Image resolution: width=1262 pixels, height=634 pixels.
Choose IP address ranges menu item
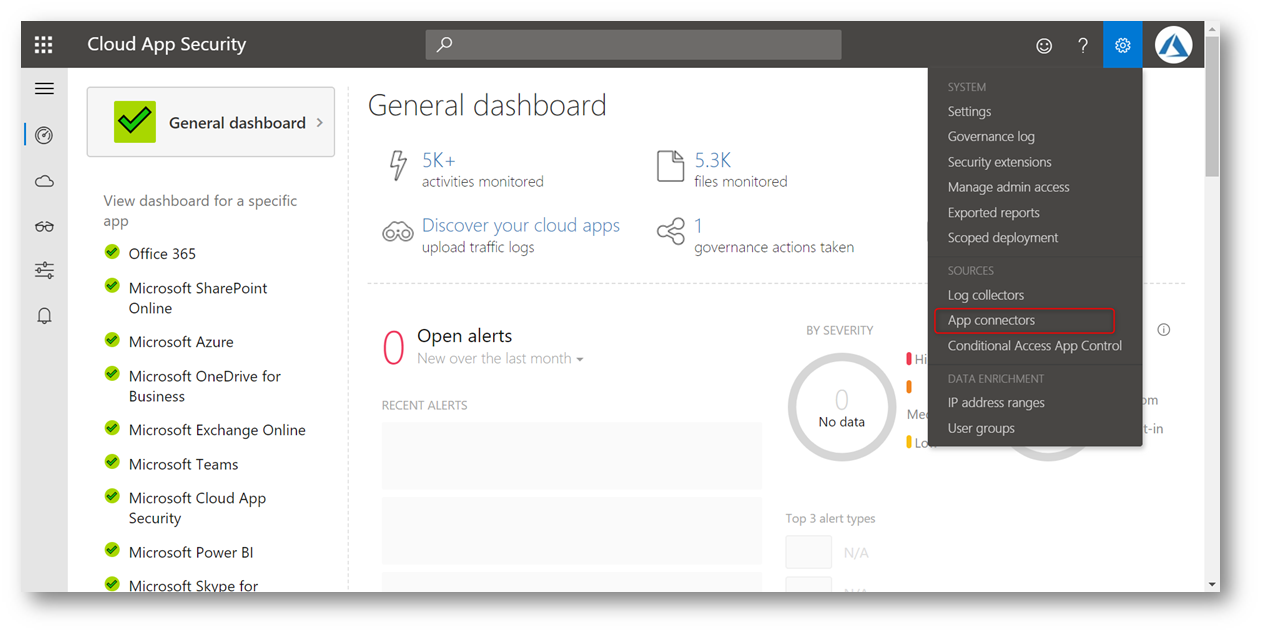tap(996, 403)
